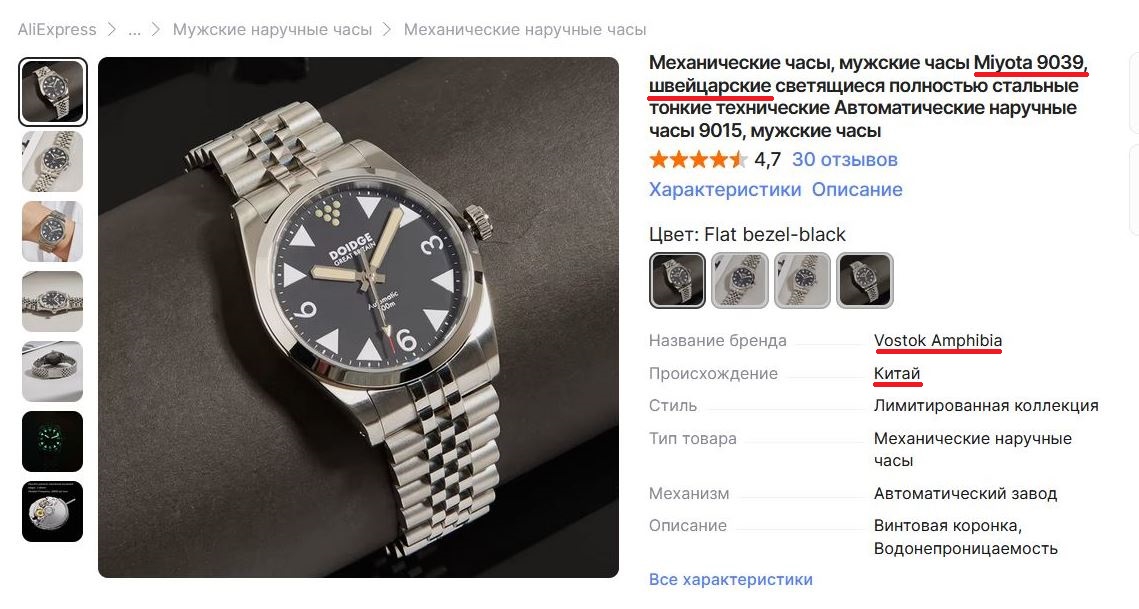Image resolution: width=1139 pixels, height=609 pixels.
Task: Expand Все характеристики link
Action: (730, 580)
